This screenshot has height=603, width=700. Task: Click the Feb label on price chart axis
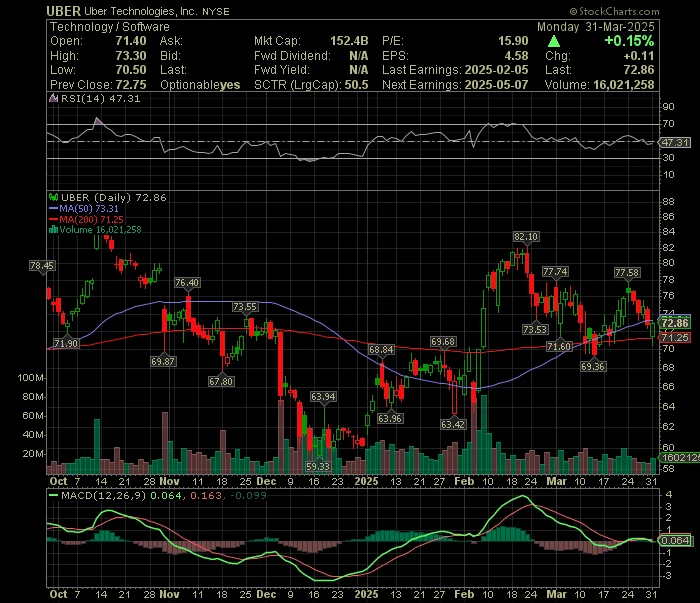point(464,482)
